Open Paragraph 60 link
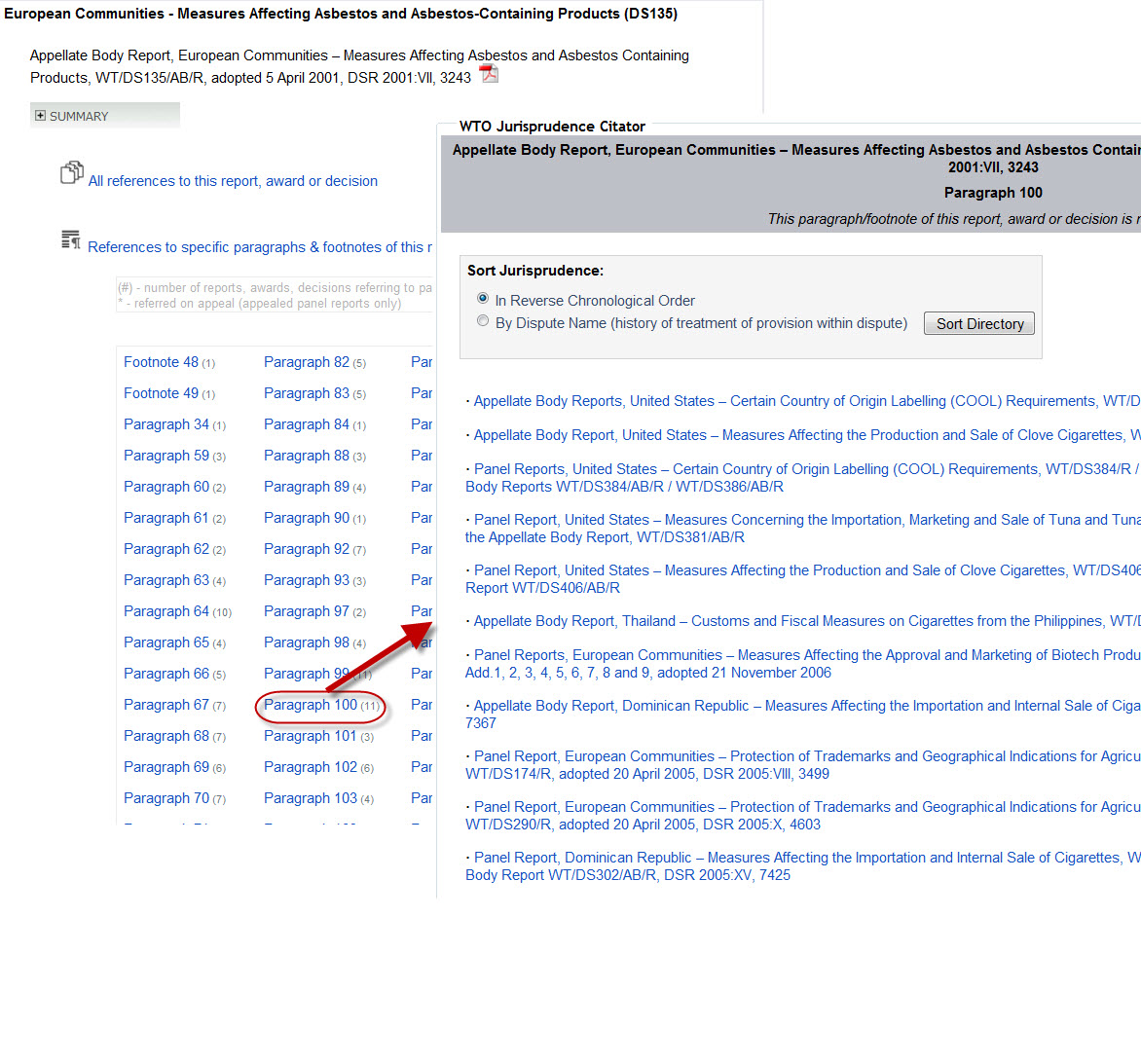 click(166, 487)
